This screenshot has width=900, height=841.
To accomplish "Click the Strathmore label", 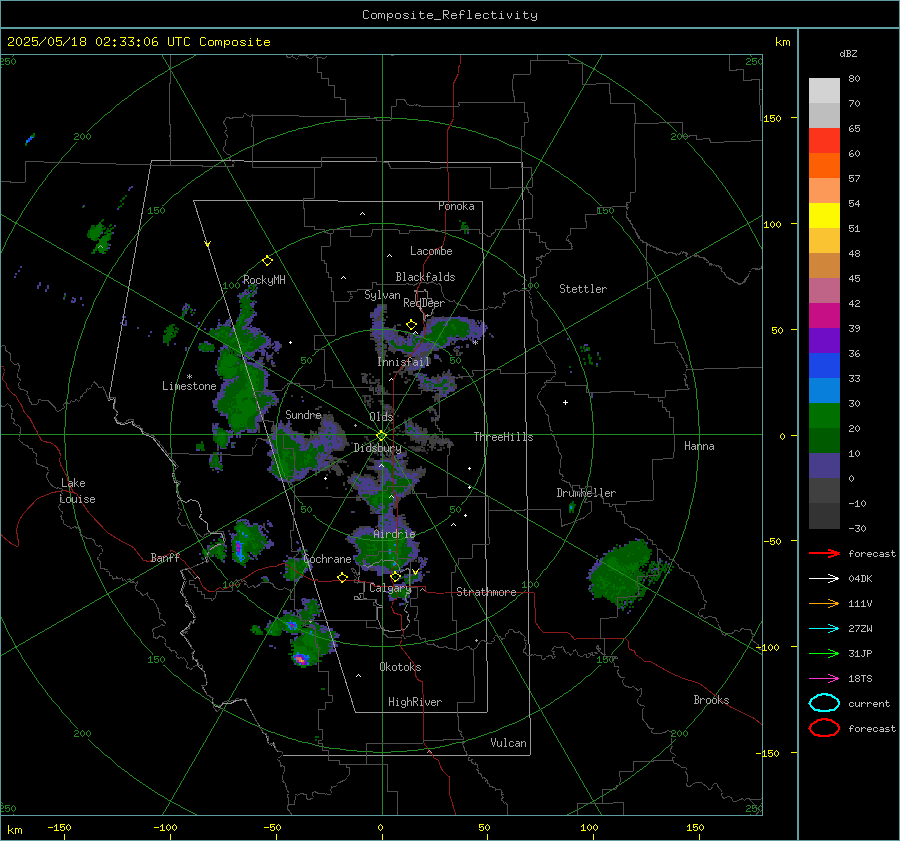I will [x=486, y=592].
